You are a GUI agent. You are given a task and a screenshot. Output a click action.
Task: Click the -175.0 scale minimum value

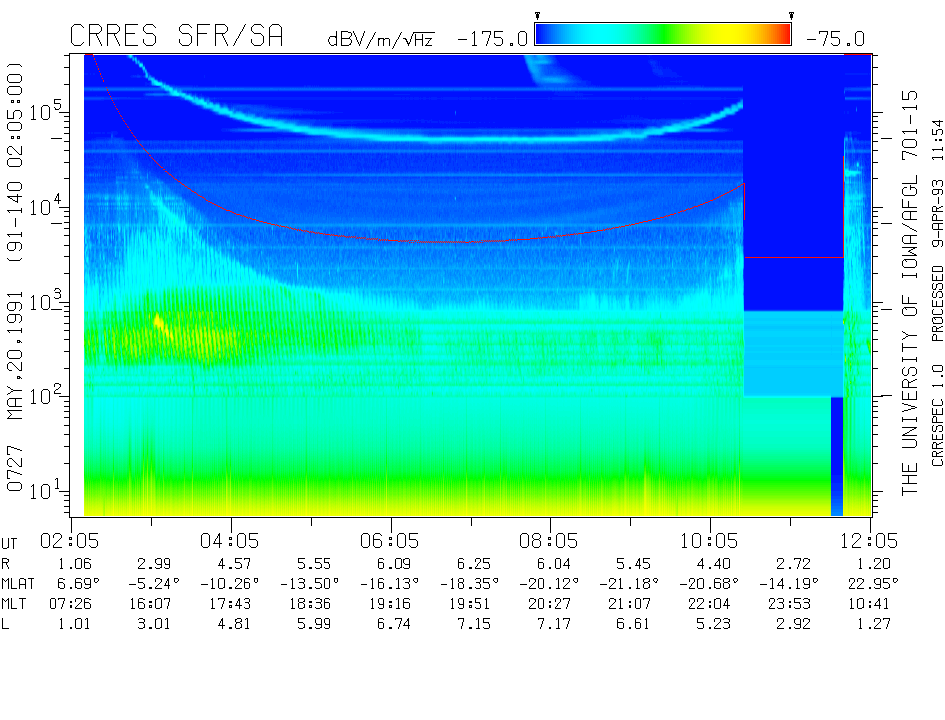point(492,40)
